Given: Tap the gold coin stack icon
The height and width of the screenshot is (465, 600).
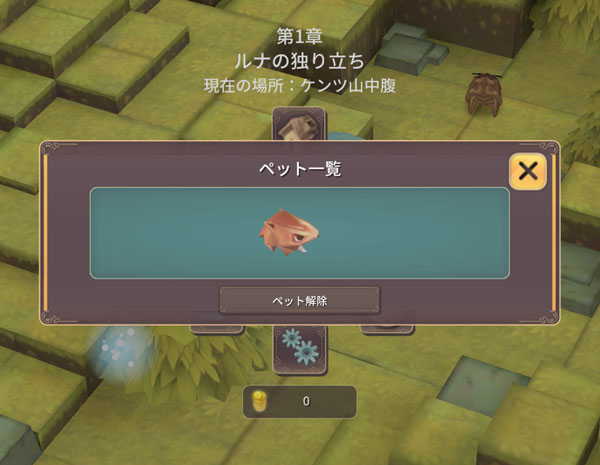Looking at the screenshot, I should pyautogui.click(x=259, y=401).
